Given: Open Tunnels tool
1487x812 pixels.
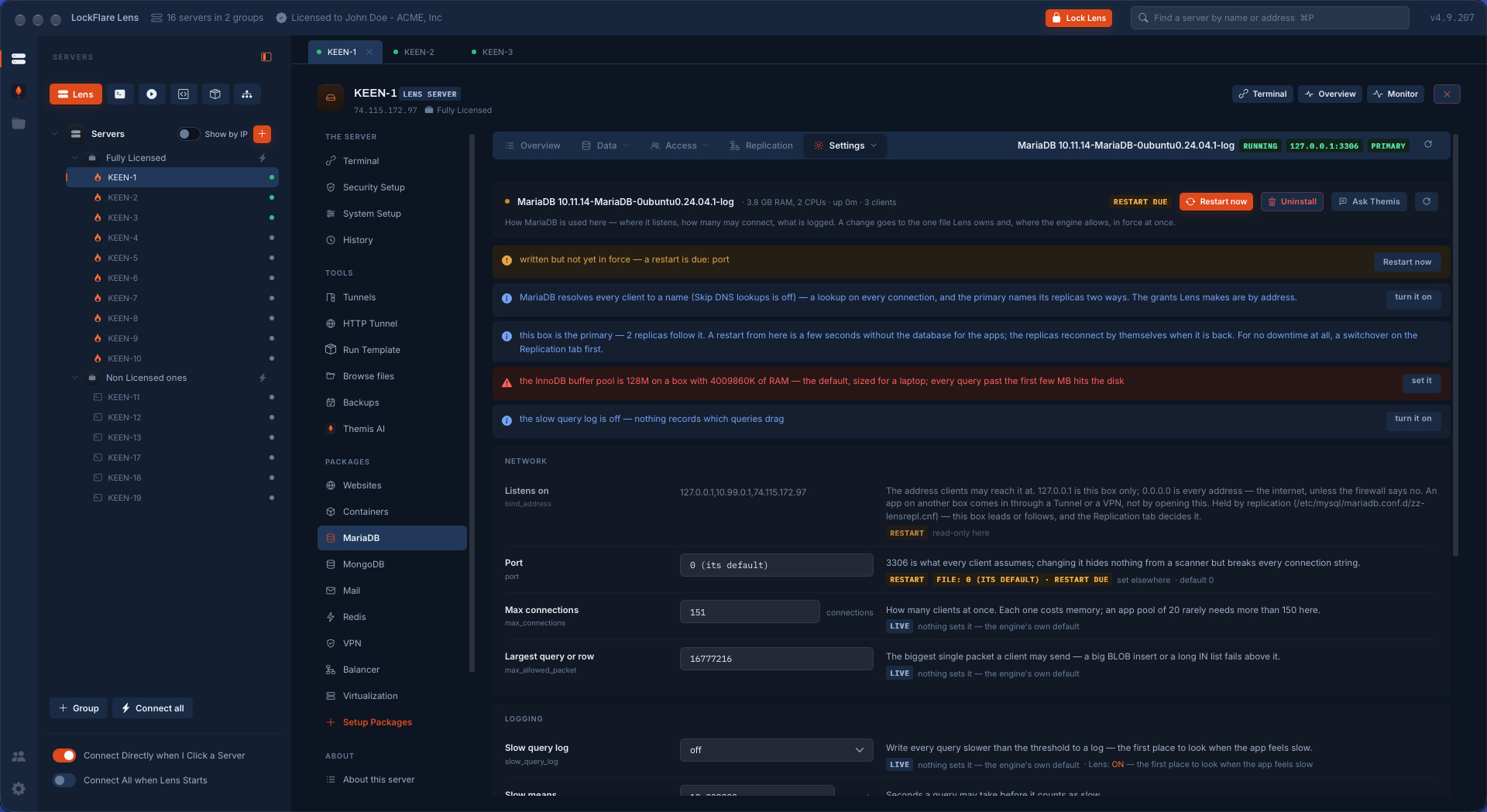Looking at the screenshot, I should (392, 297).
